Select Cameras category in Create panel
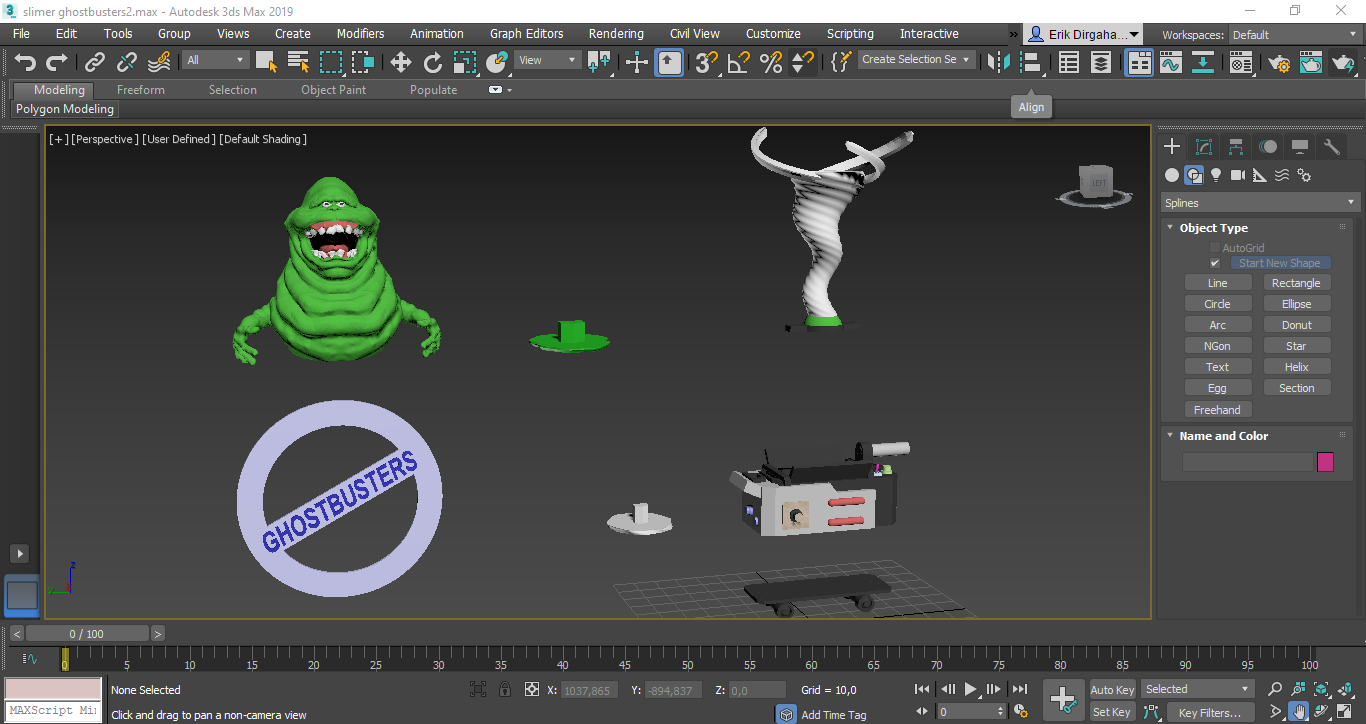Viewport: 1366px width, 724px height. coord(1238,175)
